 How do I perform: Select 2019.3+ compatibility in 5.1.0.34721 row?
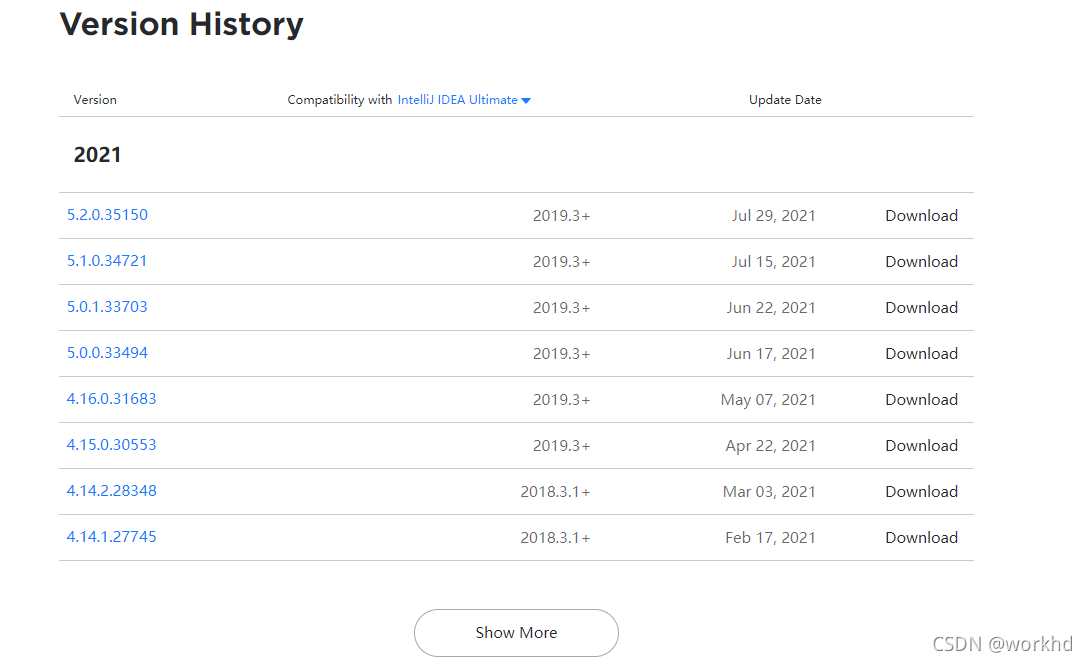[562, 261]
